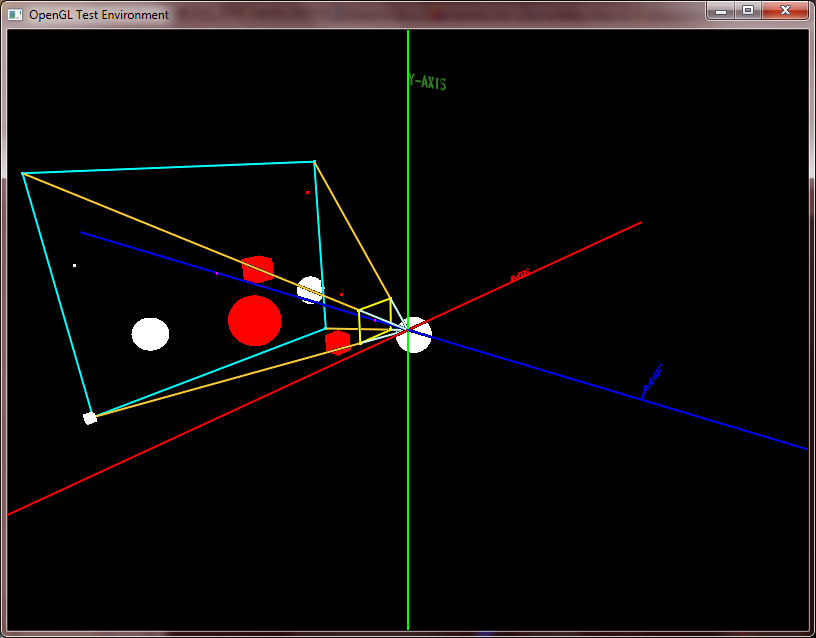The width and height of the screenshot is (816, 638).
Task: Select the large red sphere inside the frustum
Action: pos(256,320)
